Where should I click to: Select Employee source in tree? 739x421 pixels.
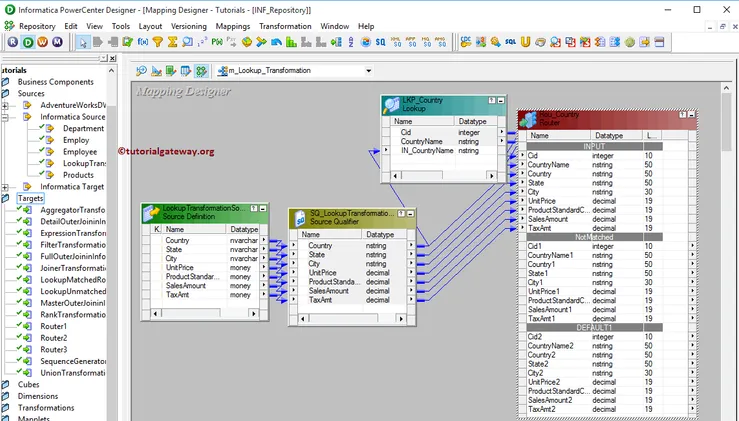point(80,152)
